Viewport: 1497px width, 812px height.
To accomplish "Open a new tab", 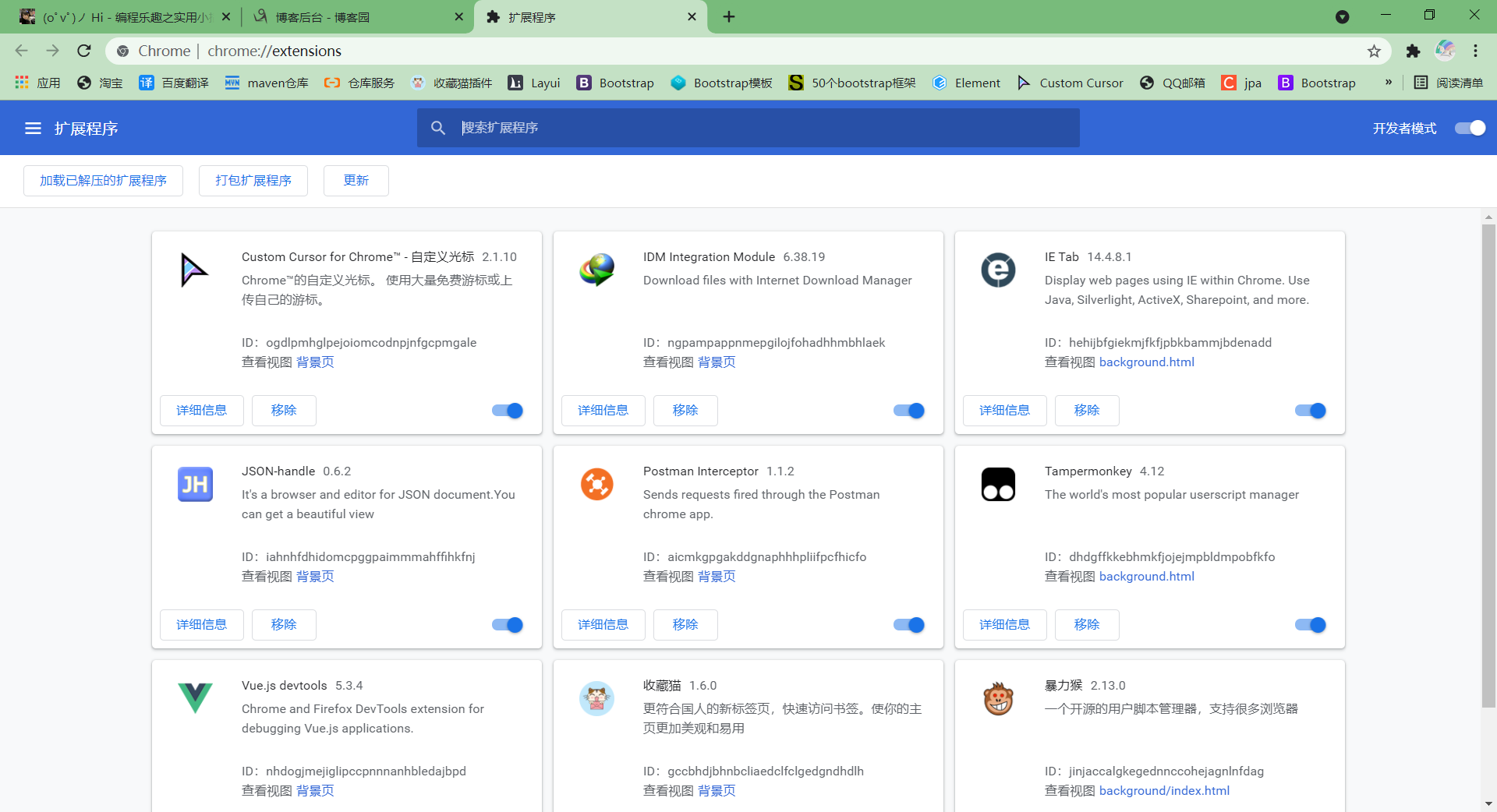I will (729, 16).
